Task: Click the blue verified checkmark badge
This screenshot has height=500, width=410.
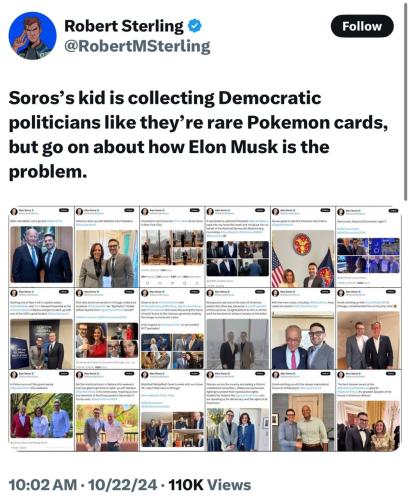Action: tap(195, 26)
